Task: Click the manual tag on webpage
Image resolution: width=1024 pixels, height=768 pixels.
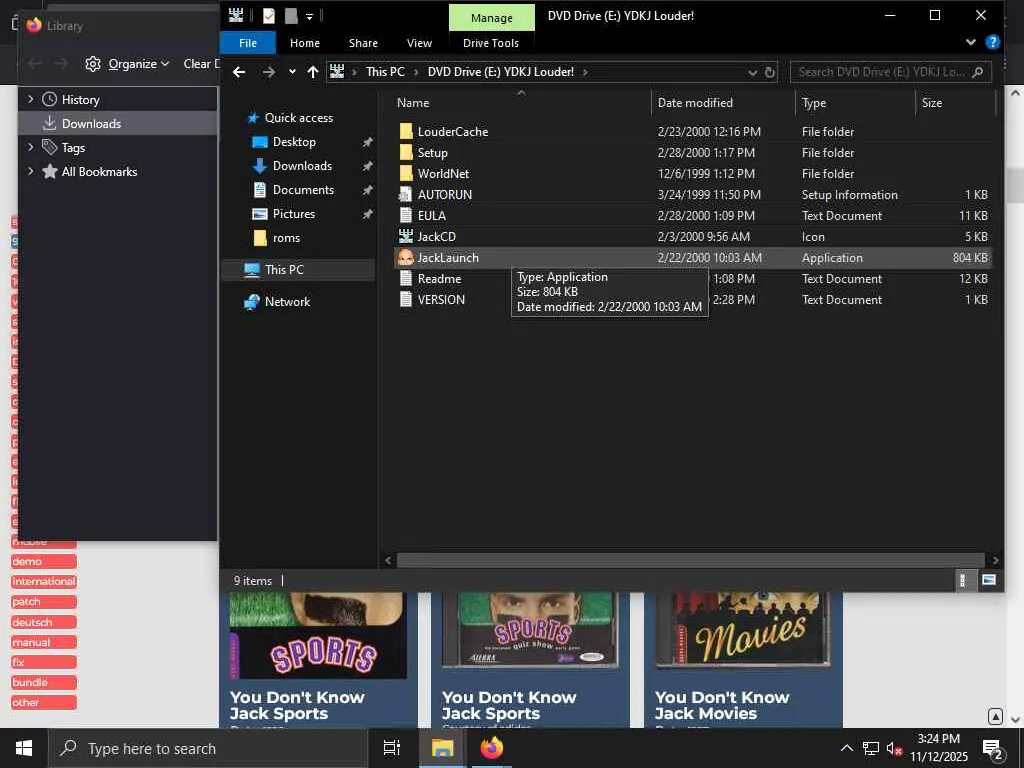Action: point(44,643)
